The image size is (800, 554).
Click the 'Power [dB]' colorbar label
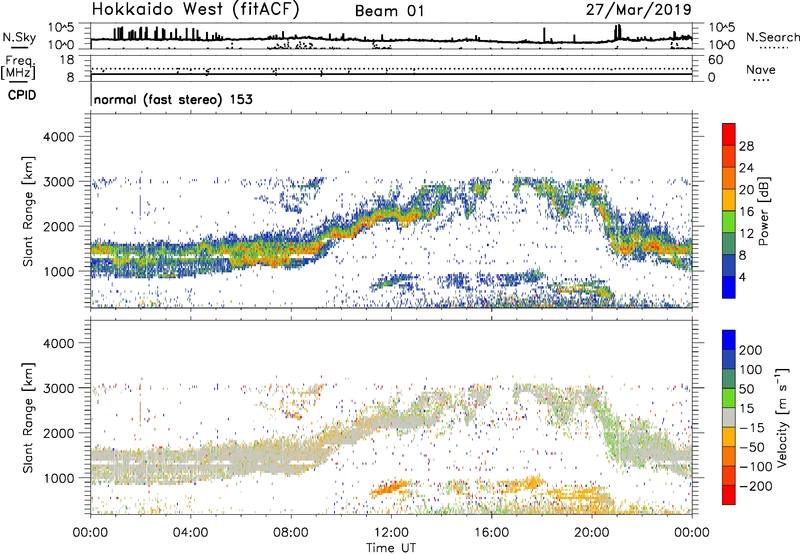pyautogui.click(x=764, y=211)
